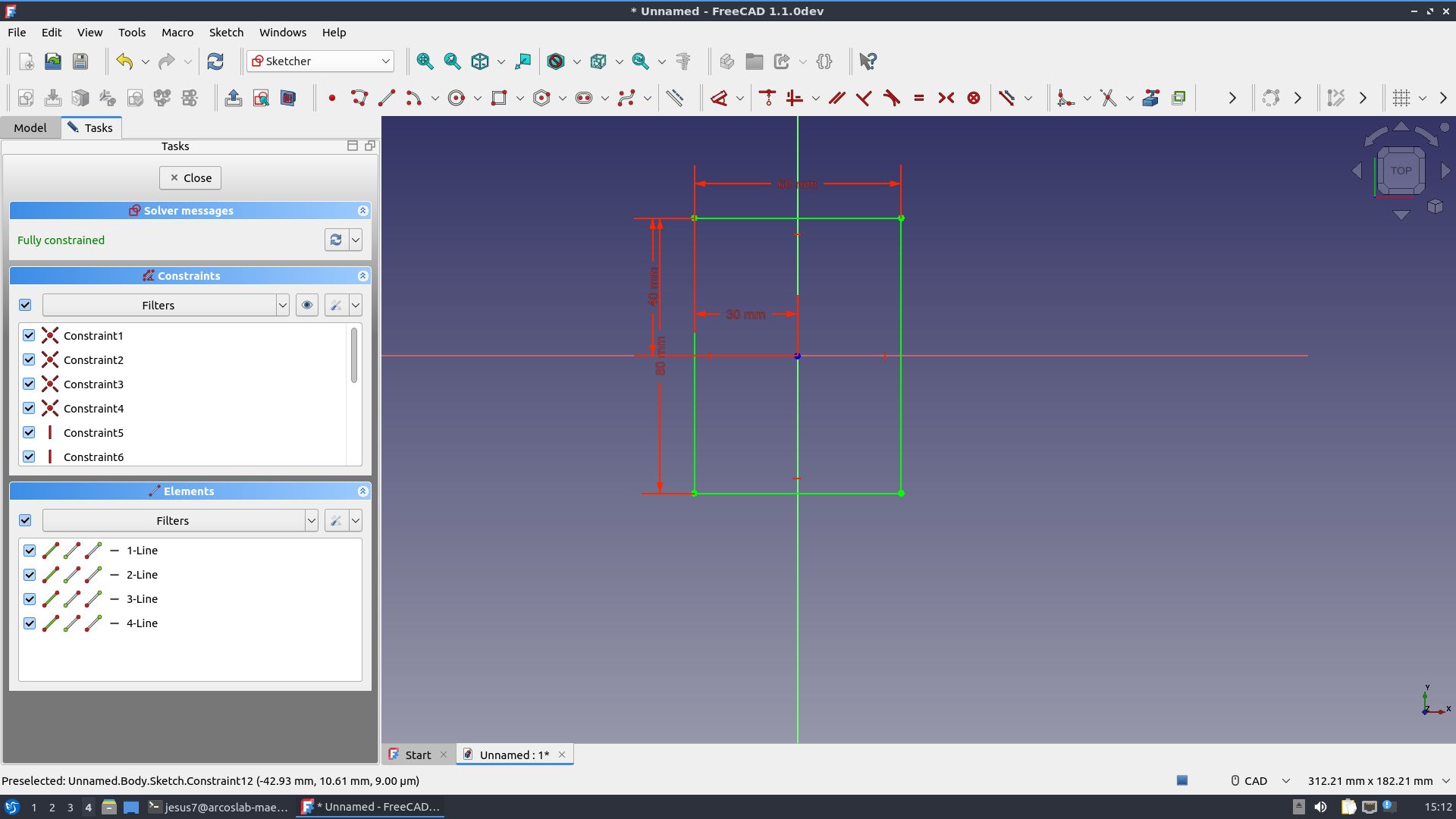Click the Refresh icon in toolbar
The image size is (1456, 819).
pyautogui.click(x=215, y=61)
